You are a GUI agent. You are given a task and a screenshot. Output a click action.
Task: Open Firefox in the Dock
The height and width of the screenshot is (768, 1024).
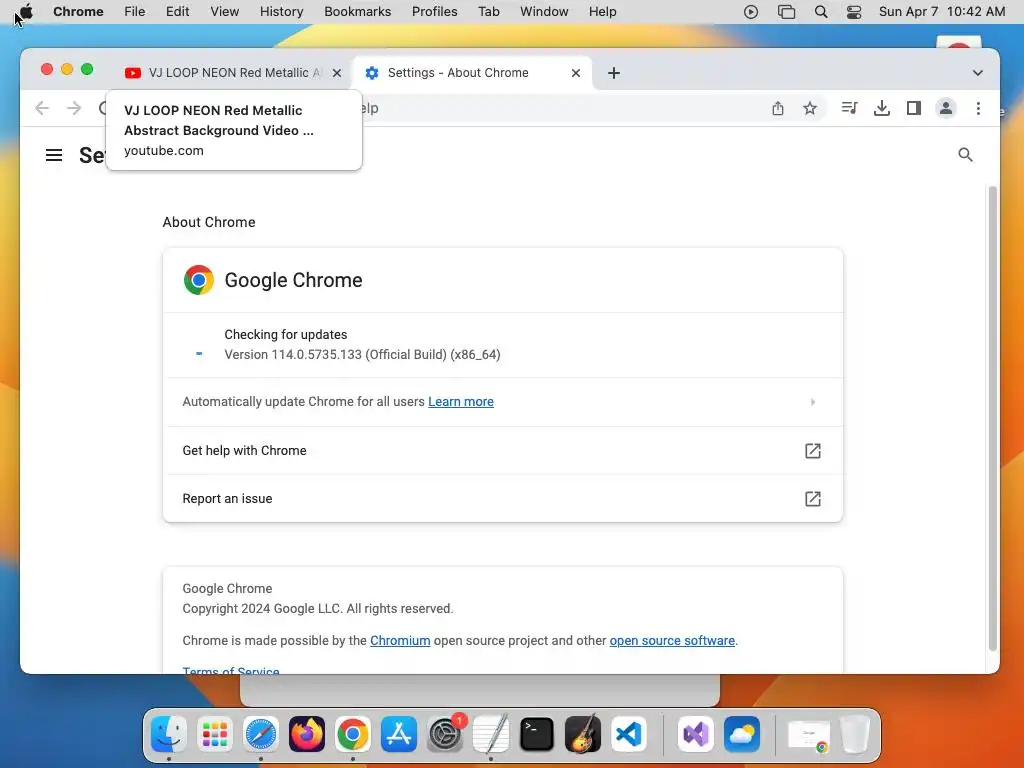[307, 735]
